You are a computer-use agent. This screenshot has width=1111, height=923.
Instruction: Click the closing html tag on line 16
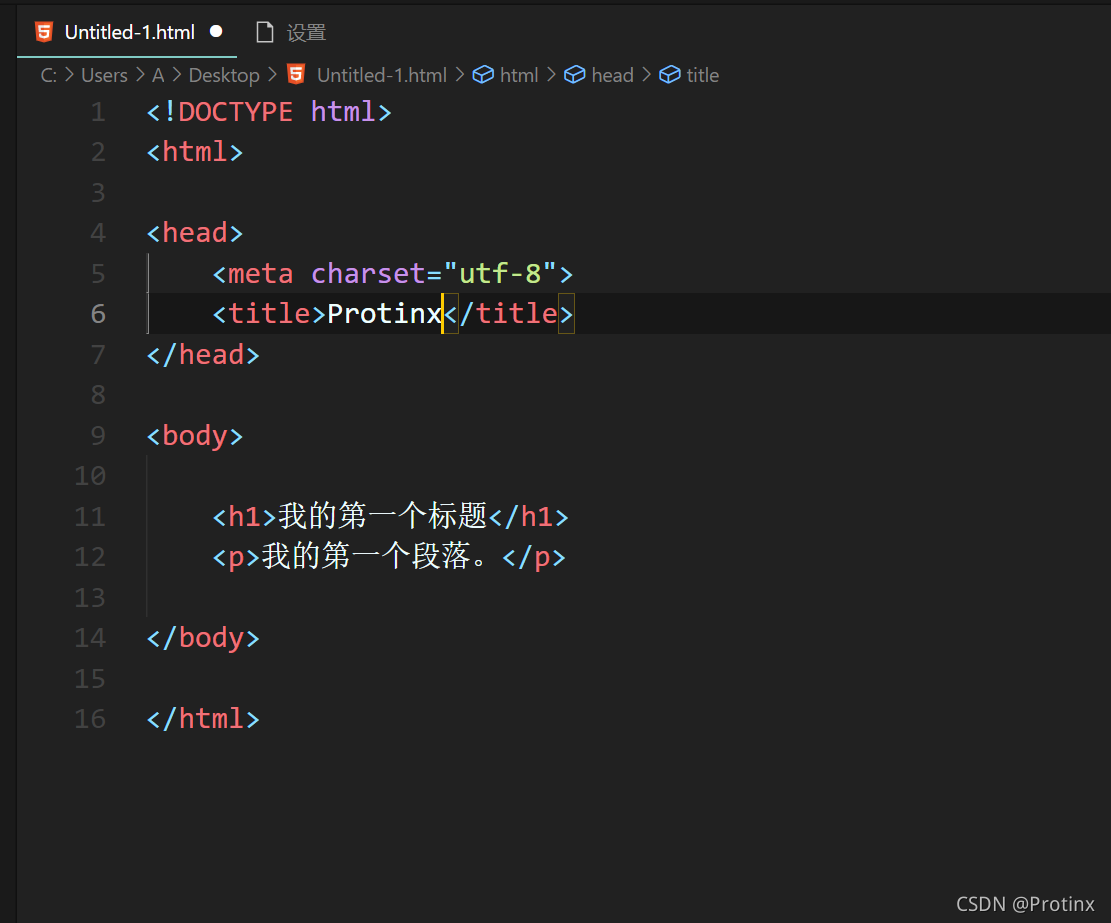tap(203, 718)
